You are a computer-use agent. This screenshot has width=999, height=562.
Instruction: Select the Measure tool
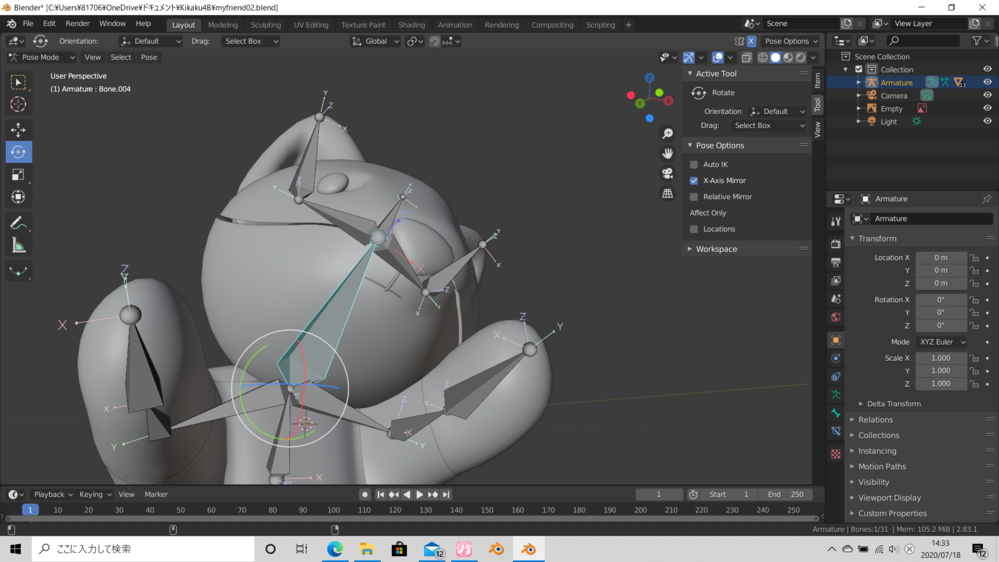tap(18, 245)
